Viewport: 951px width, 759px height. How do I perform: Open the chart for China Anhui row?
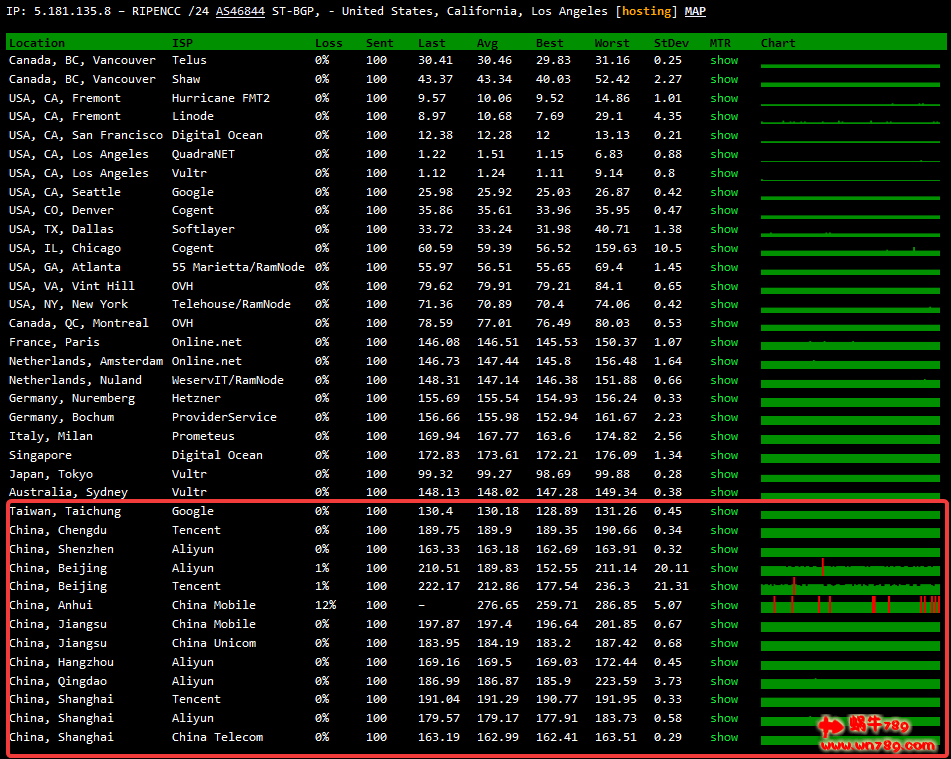point(850,605)
